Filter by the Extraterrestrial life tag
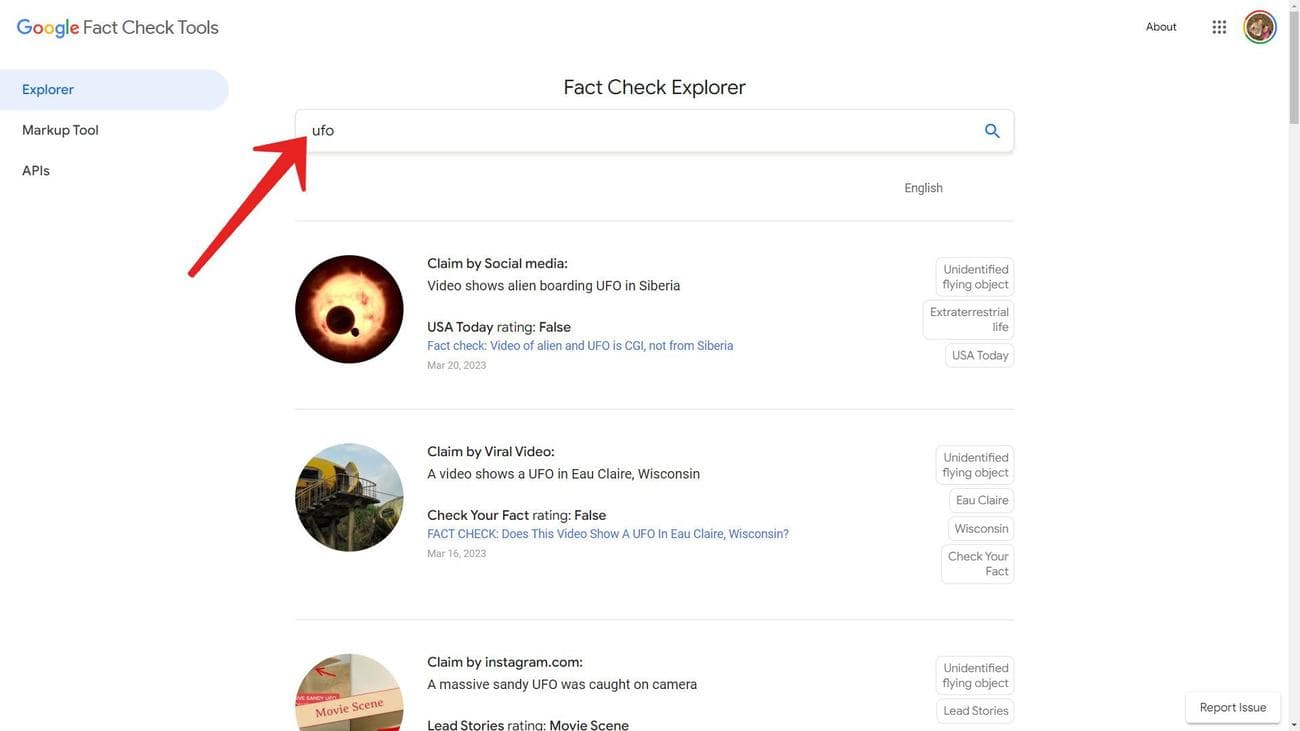The image size is (1300, 731). tap(969, 317)
